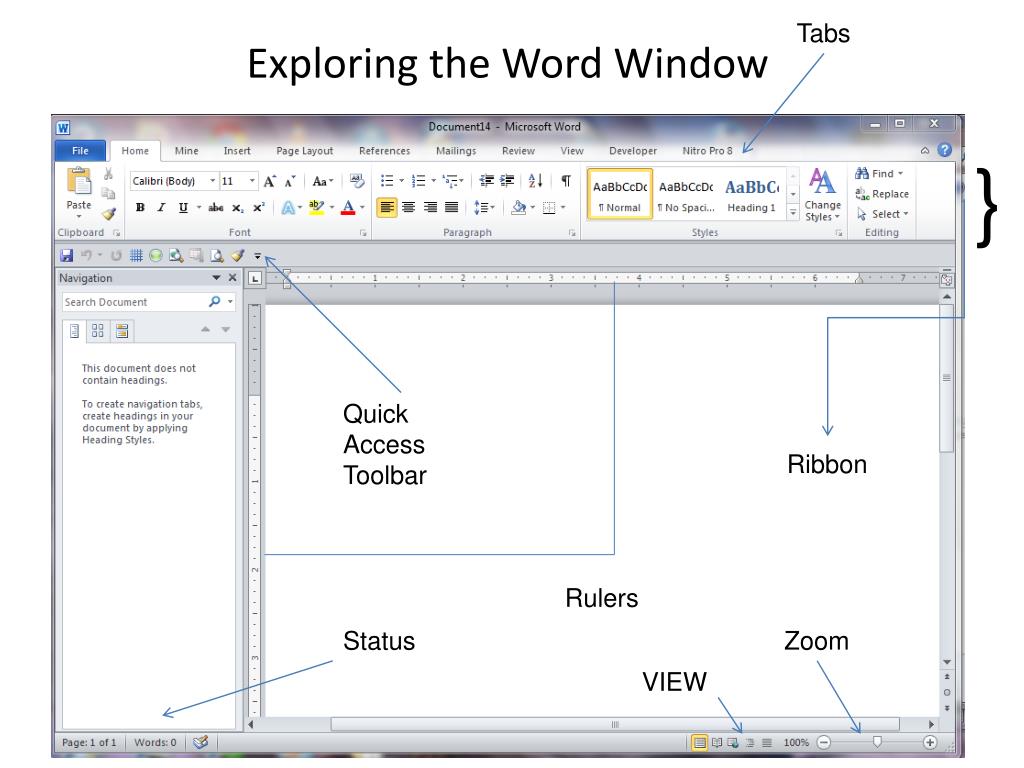Image resolution: width=1024 pixels, height=768 pixels.
Task: Browse pages thumbnail icon in Navigation pane
Action: click(97, 331)
